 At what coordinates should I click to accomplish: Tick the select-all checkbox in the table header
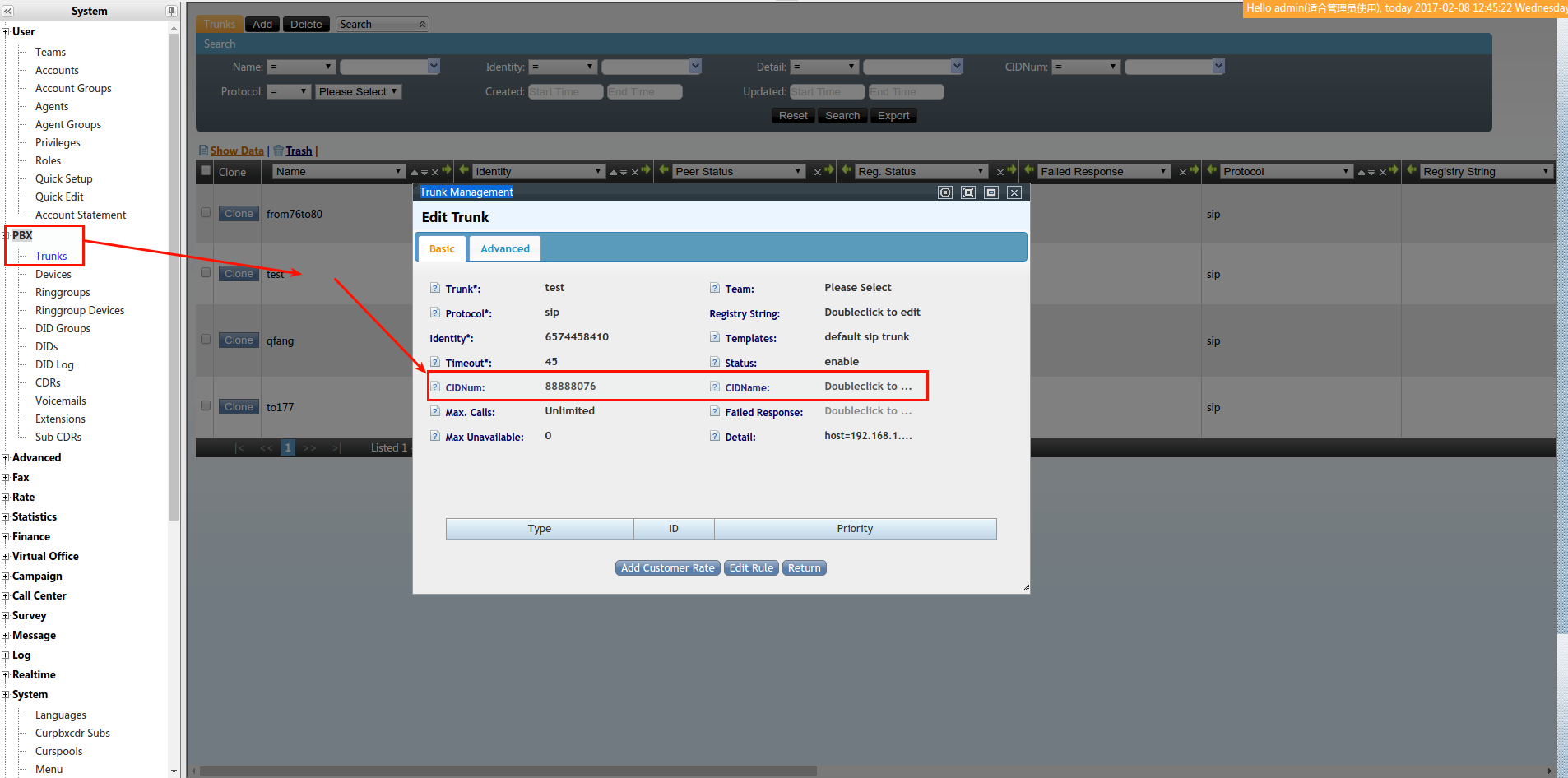tap(206, 171)
